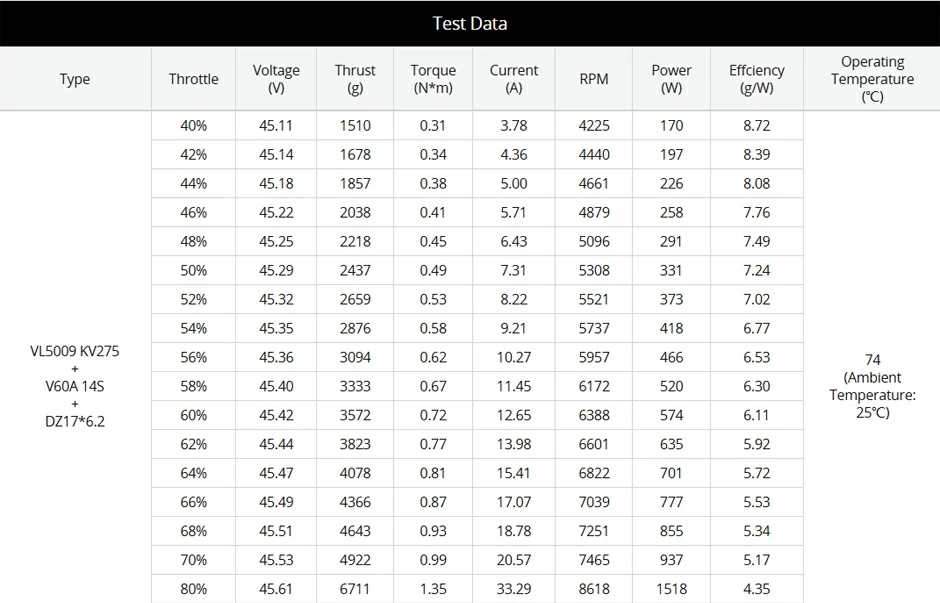The image size is (940, 603).
Task: Click the Thrust (g) column header
Action: click(355, 79)
